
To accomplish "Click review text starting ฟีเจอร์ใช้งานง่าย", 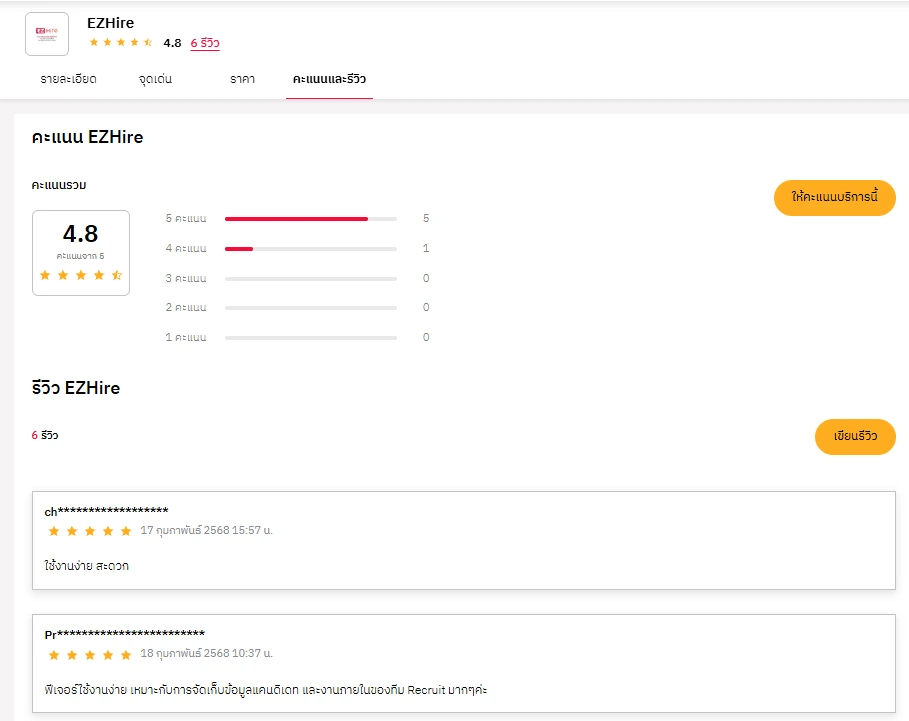I will click(266, 690).
